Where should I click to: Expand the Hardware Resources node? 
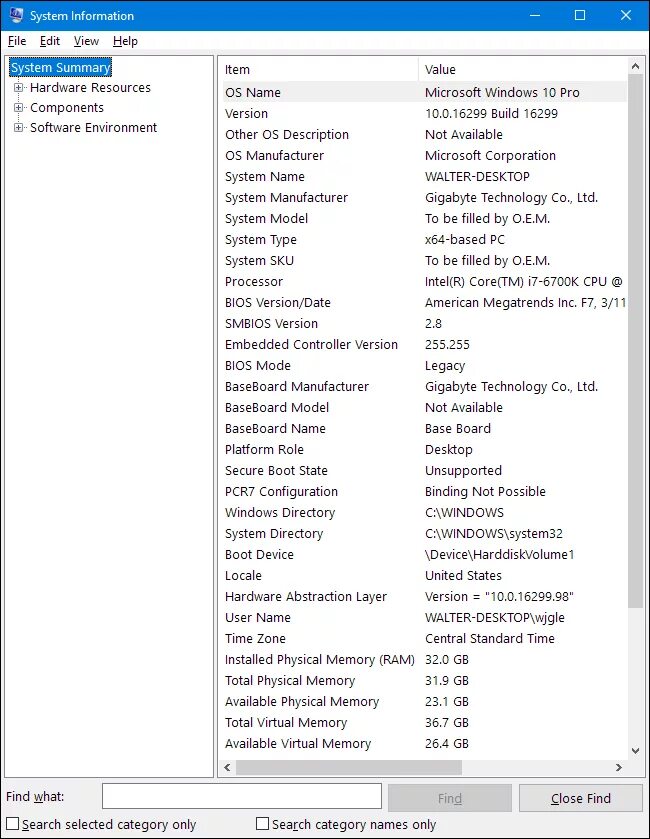click(x=18, y=87)
